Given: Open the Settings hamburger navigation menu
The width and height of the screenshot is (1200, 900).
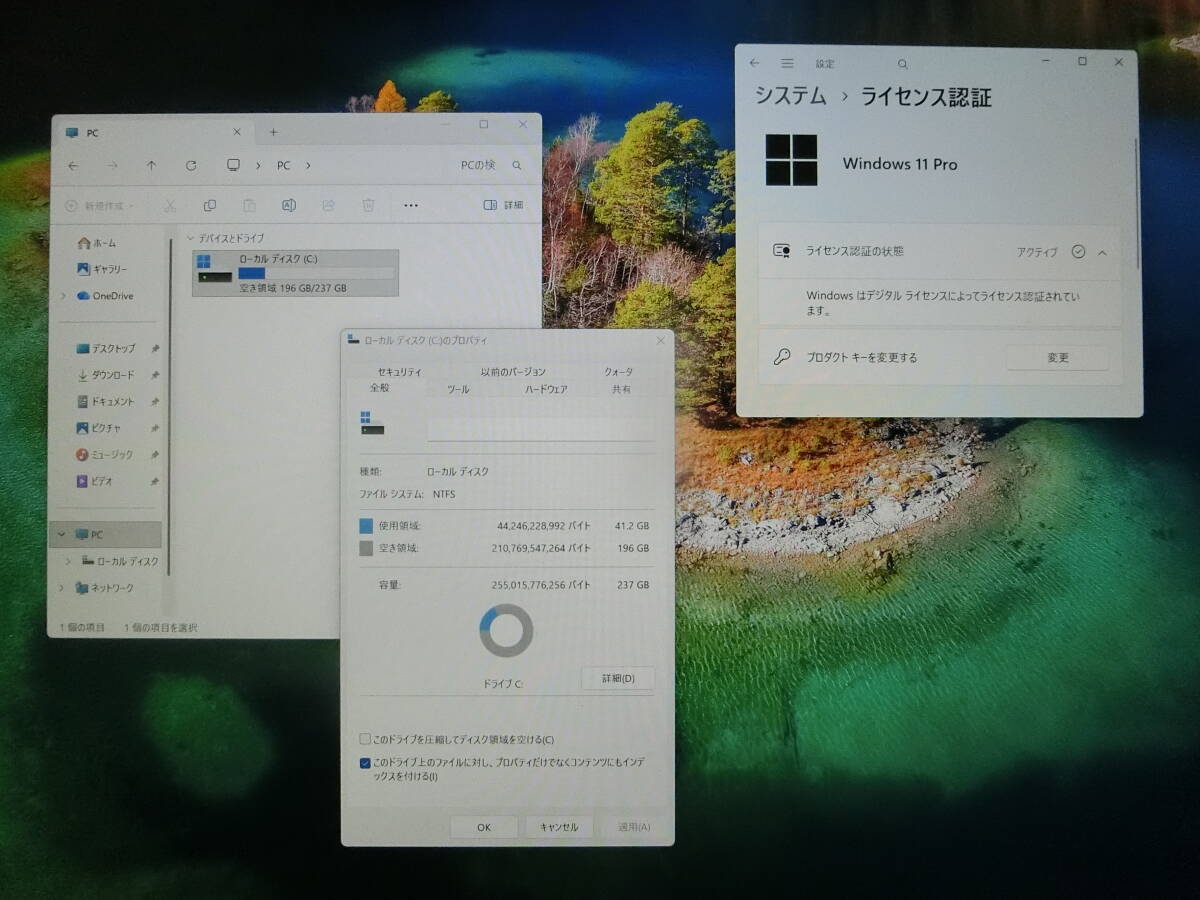Looking at the screenshot, I should (787, 63).
